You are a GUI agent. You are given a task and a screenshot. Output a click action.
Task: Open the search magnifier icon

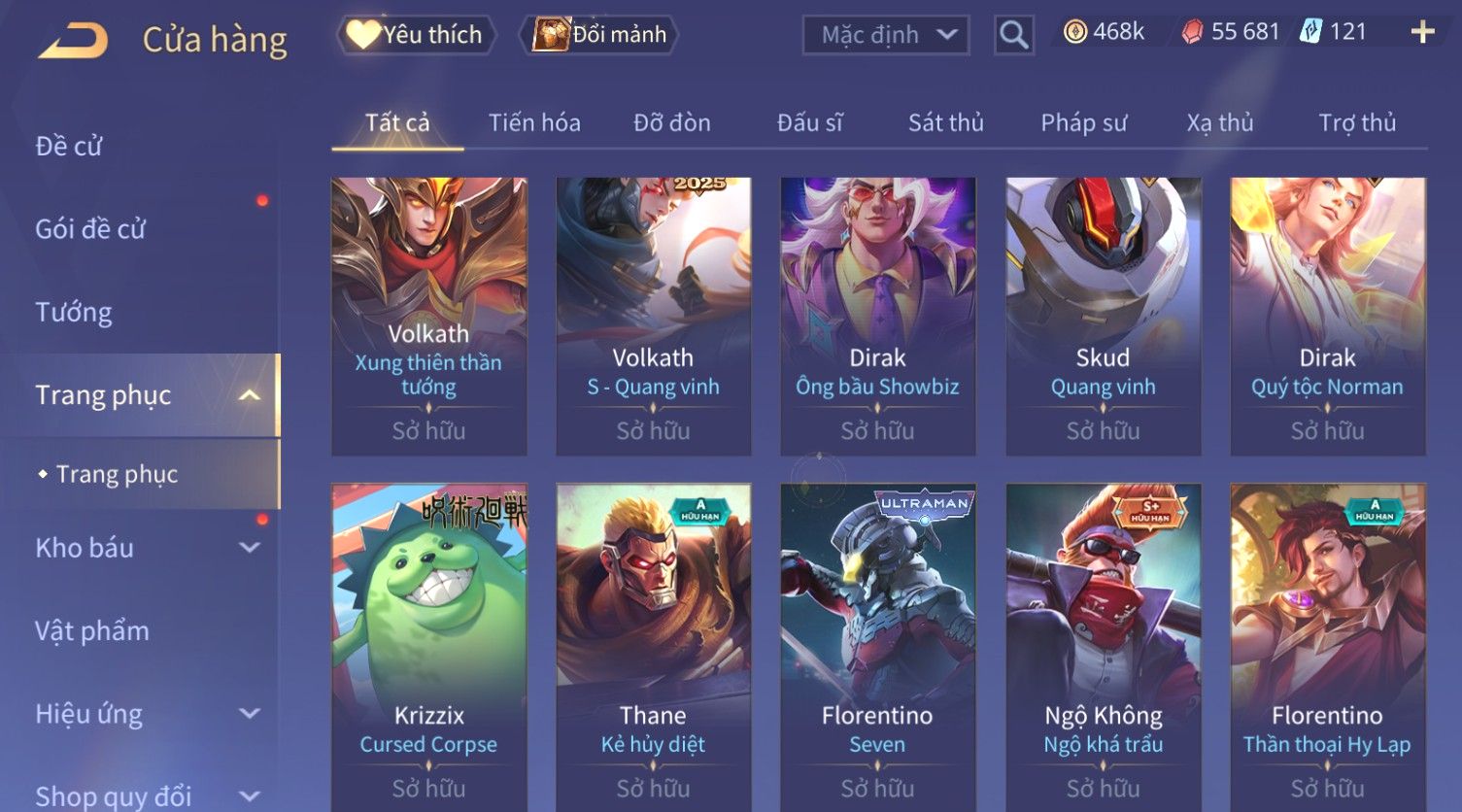coord(1014,35)
